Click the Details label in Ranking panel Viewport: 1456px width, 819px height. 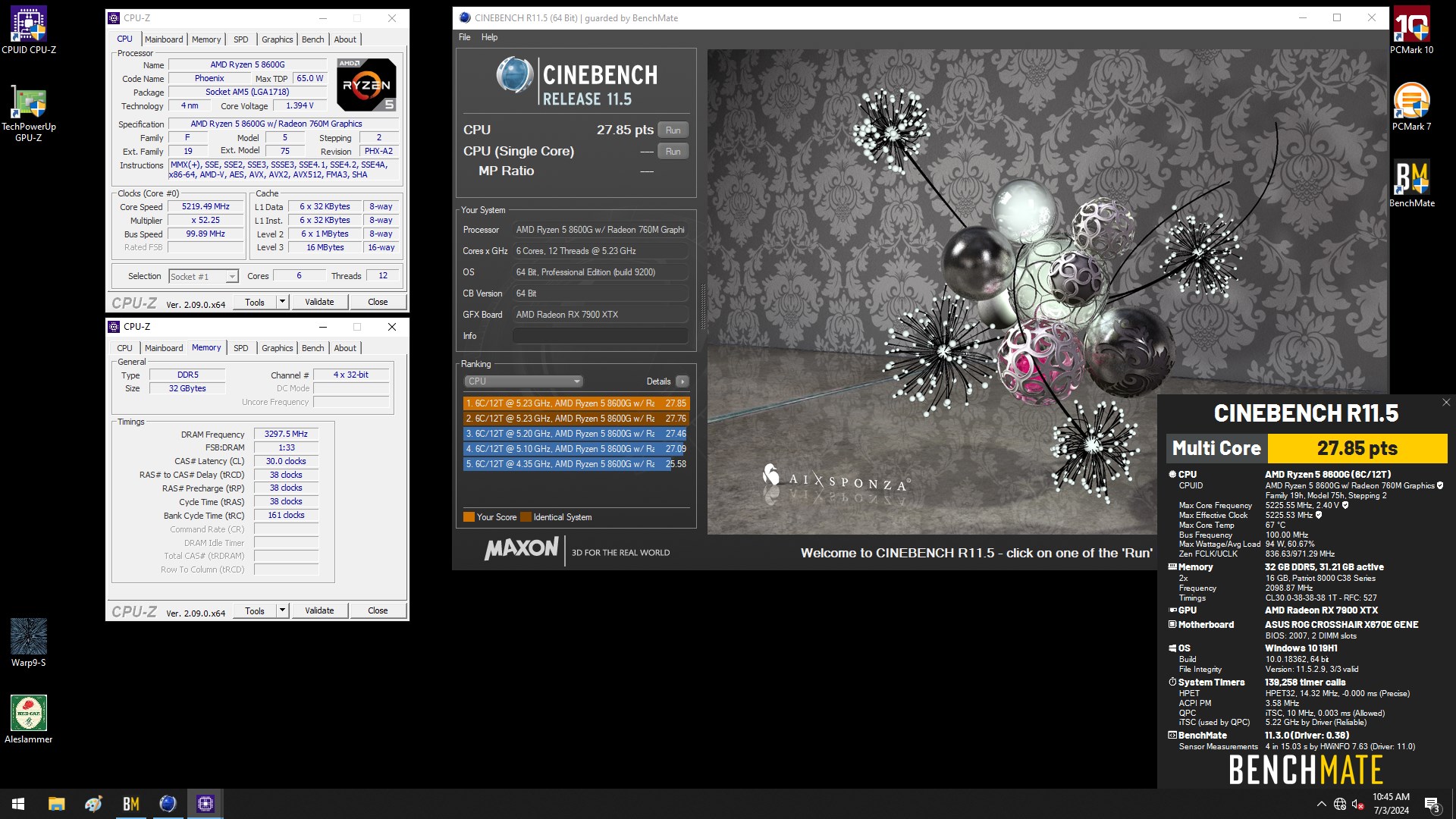pos(658,381)
